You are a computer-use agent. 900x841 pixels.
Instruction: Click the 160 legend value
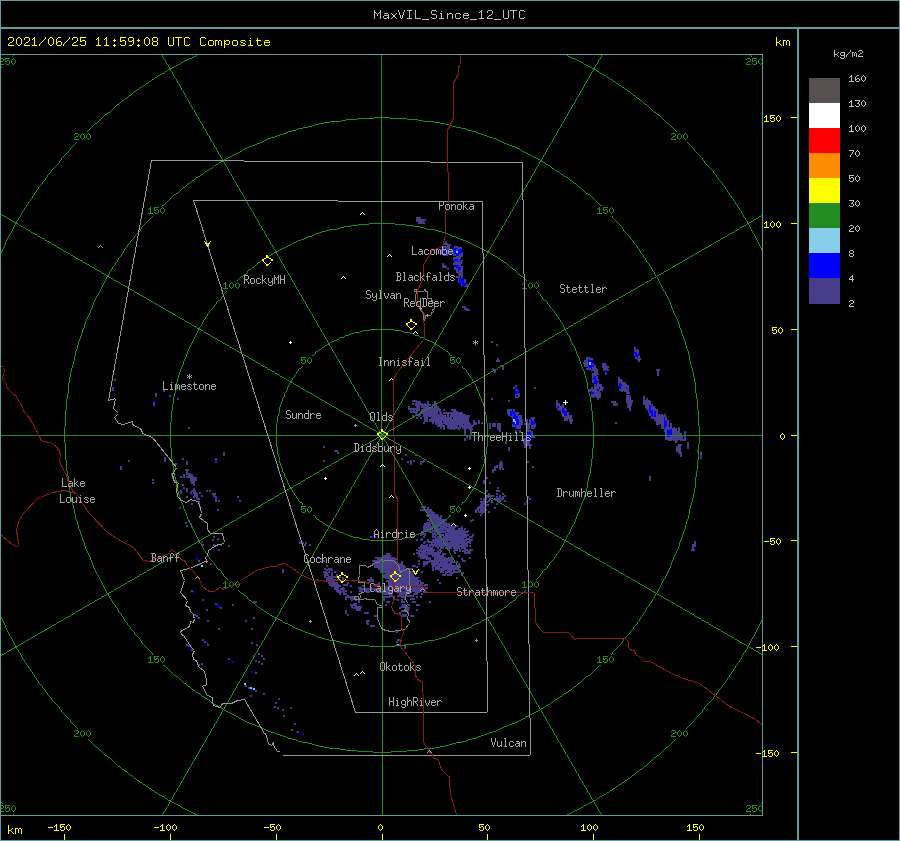pyautogui.click(x=857, y=79)
